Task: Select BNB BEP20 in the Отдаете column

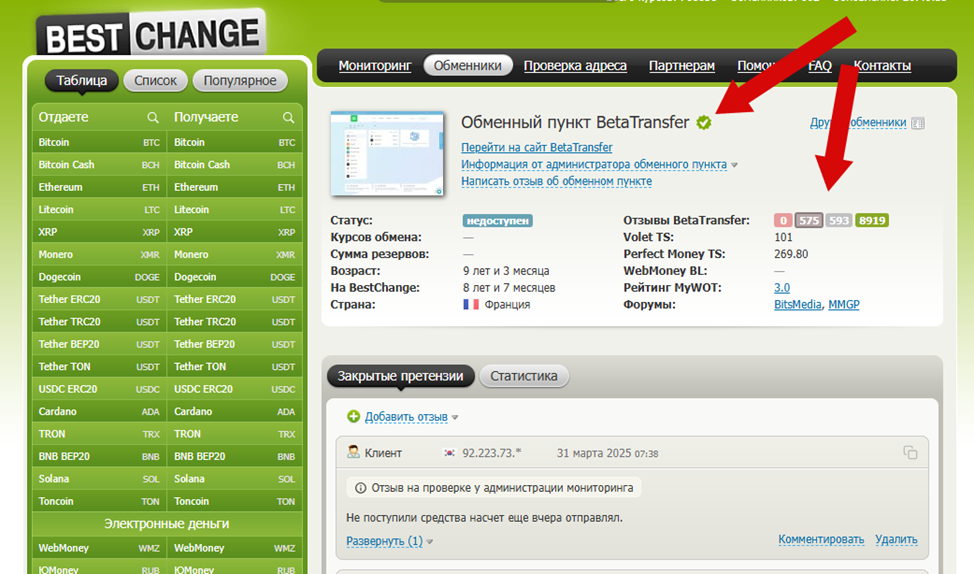Action: (99, 456)
